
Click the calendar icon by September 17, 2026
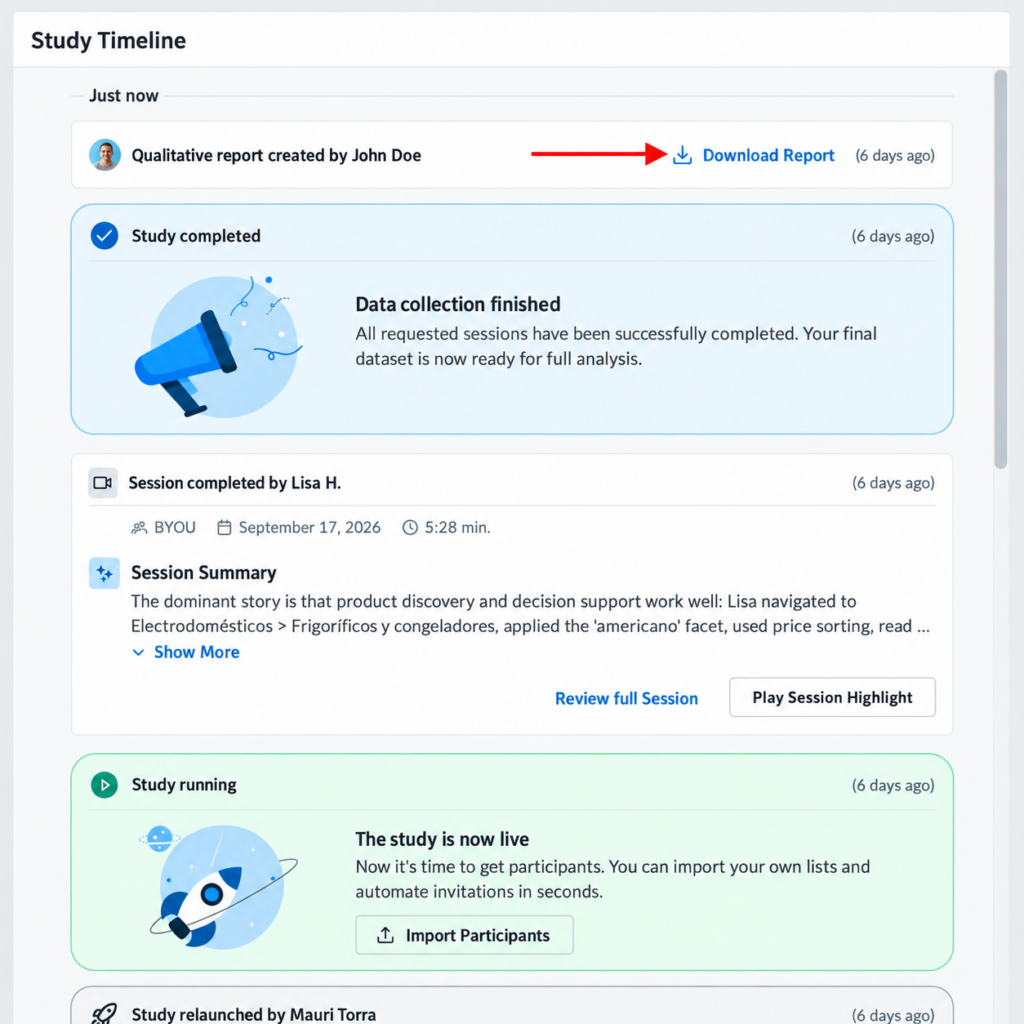(x=224, y=528)
